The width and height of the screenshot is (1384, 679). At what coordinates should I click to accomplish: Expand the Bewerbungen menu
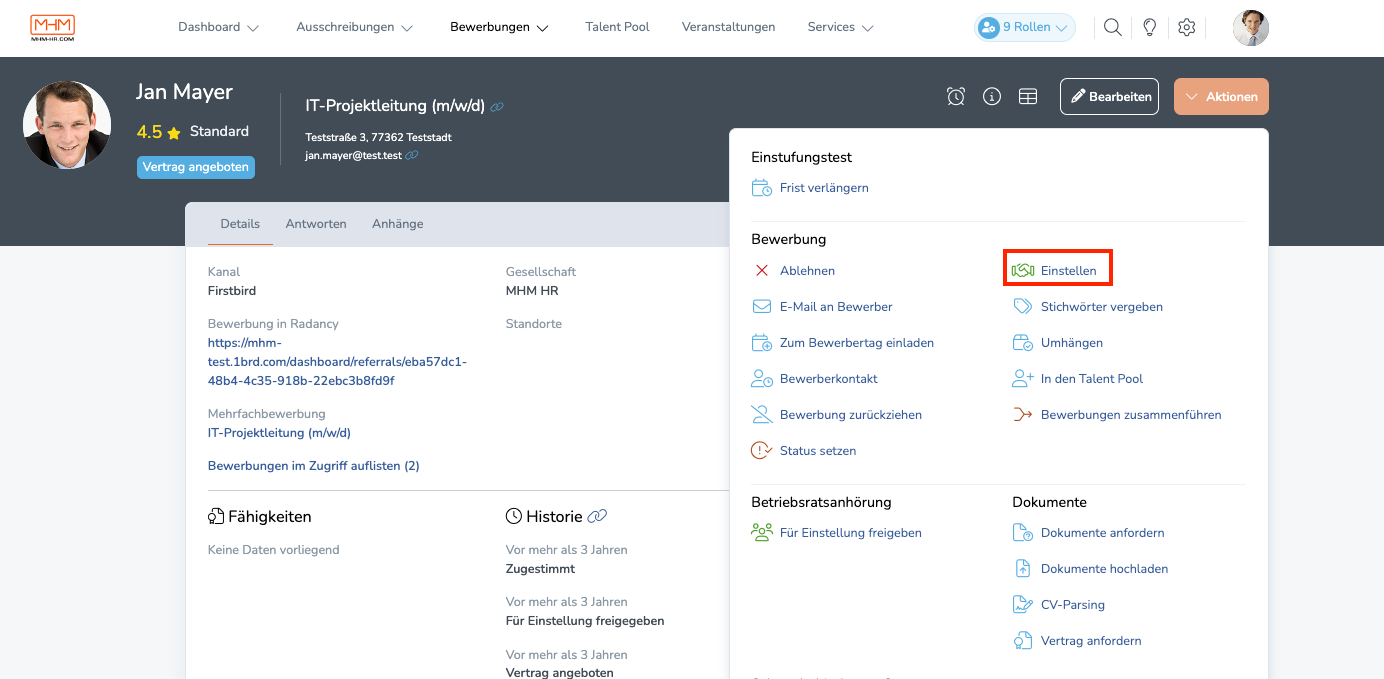(x=500, y=28)
